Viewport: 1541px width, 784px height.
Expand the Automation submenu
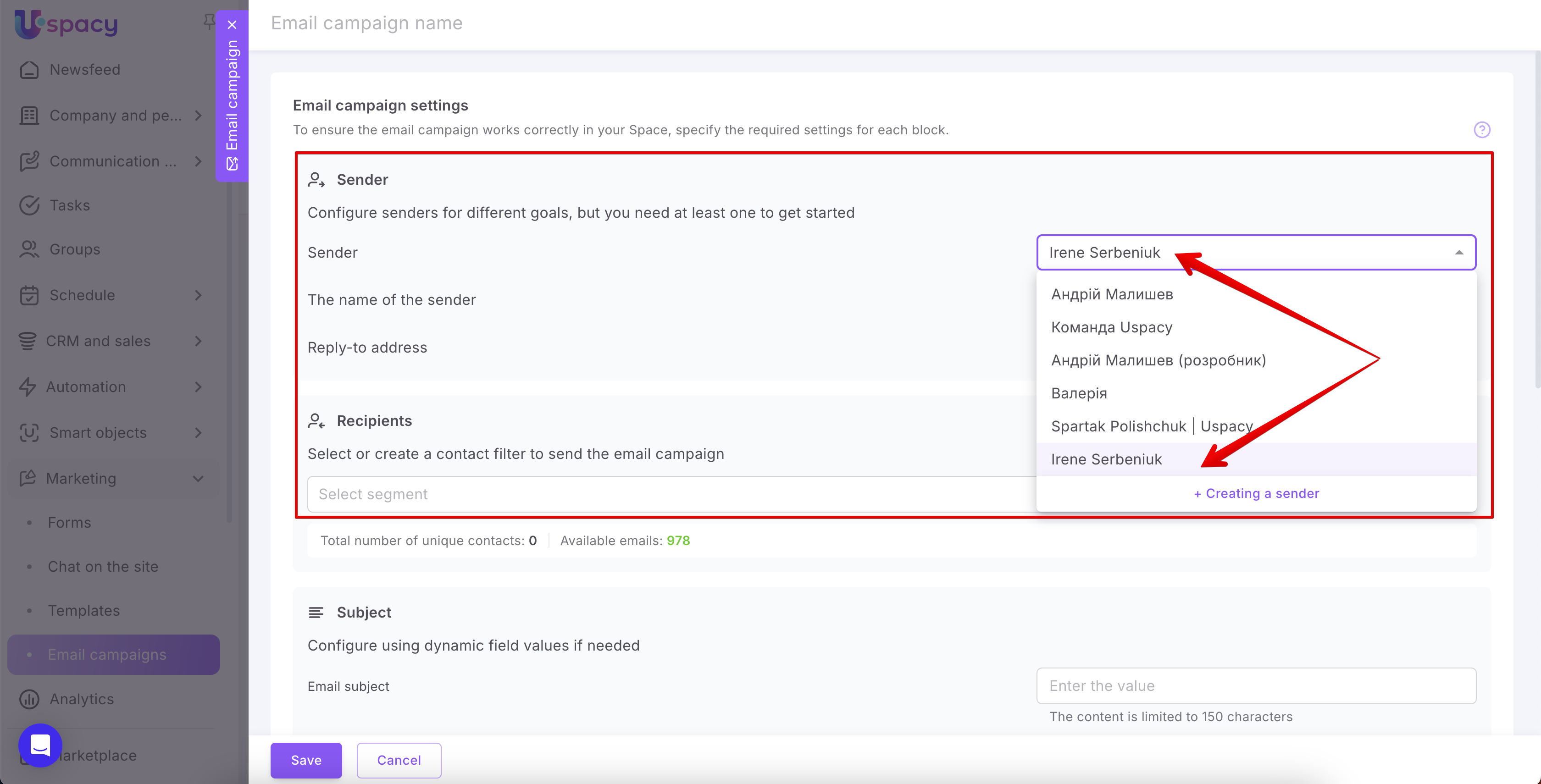198,387
